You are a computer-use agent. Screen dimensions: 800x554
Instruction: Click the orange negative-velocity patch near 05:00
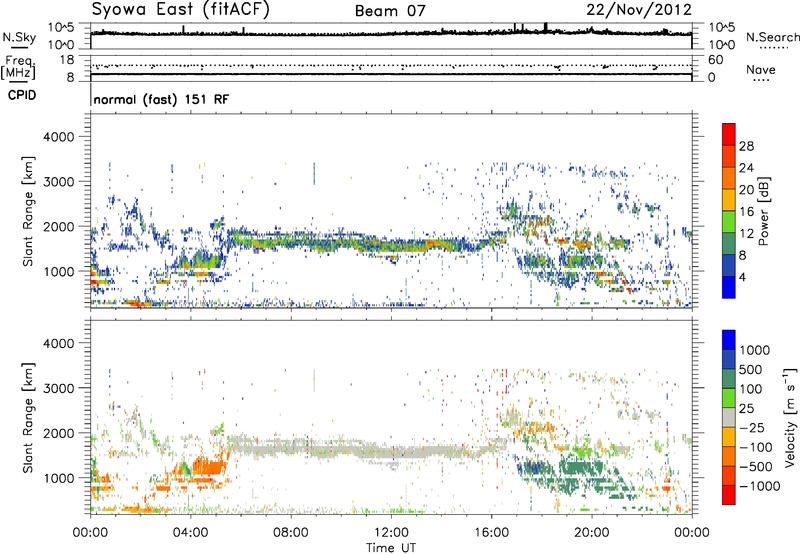click(x=207, y=467)
